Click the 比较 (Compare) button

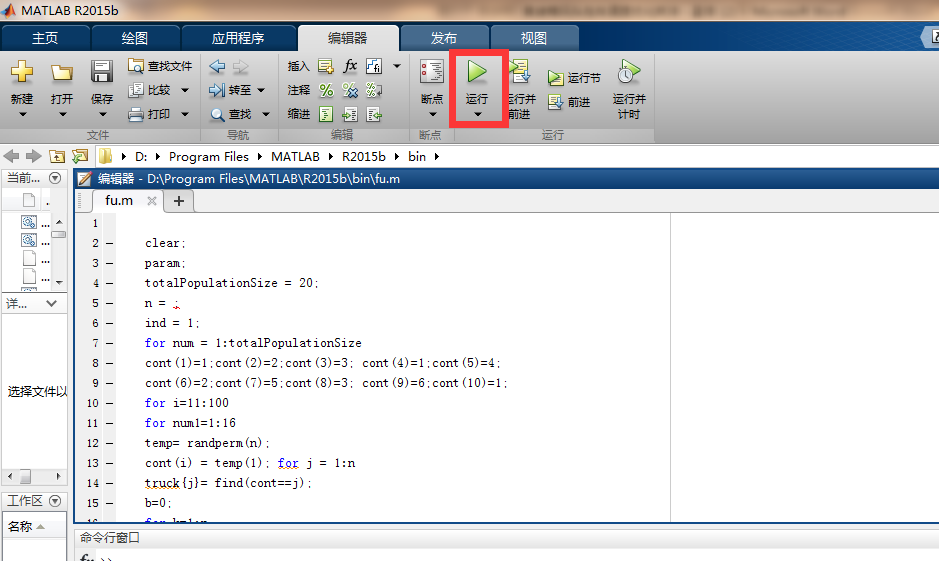pos(150,90)
